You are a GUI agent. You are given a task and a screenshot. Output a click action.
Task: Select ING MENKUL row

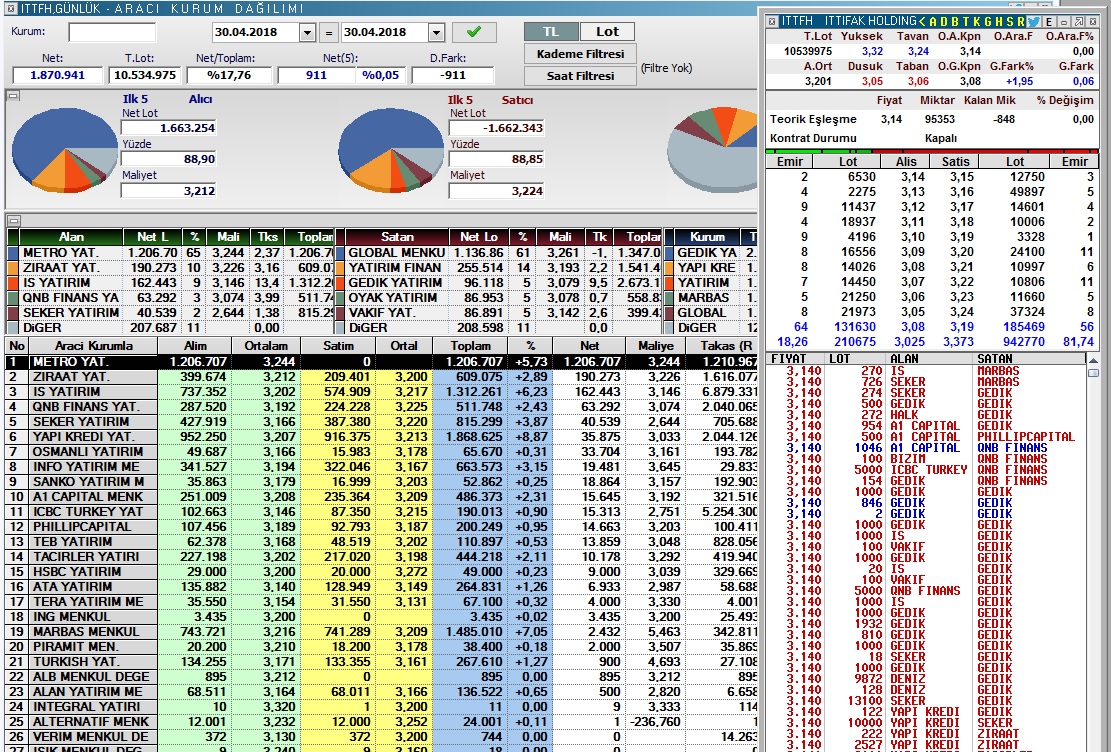(381, 617)
